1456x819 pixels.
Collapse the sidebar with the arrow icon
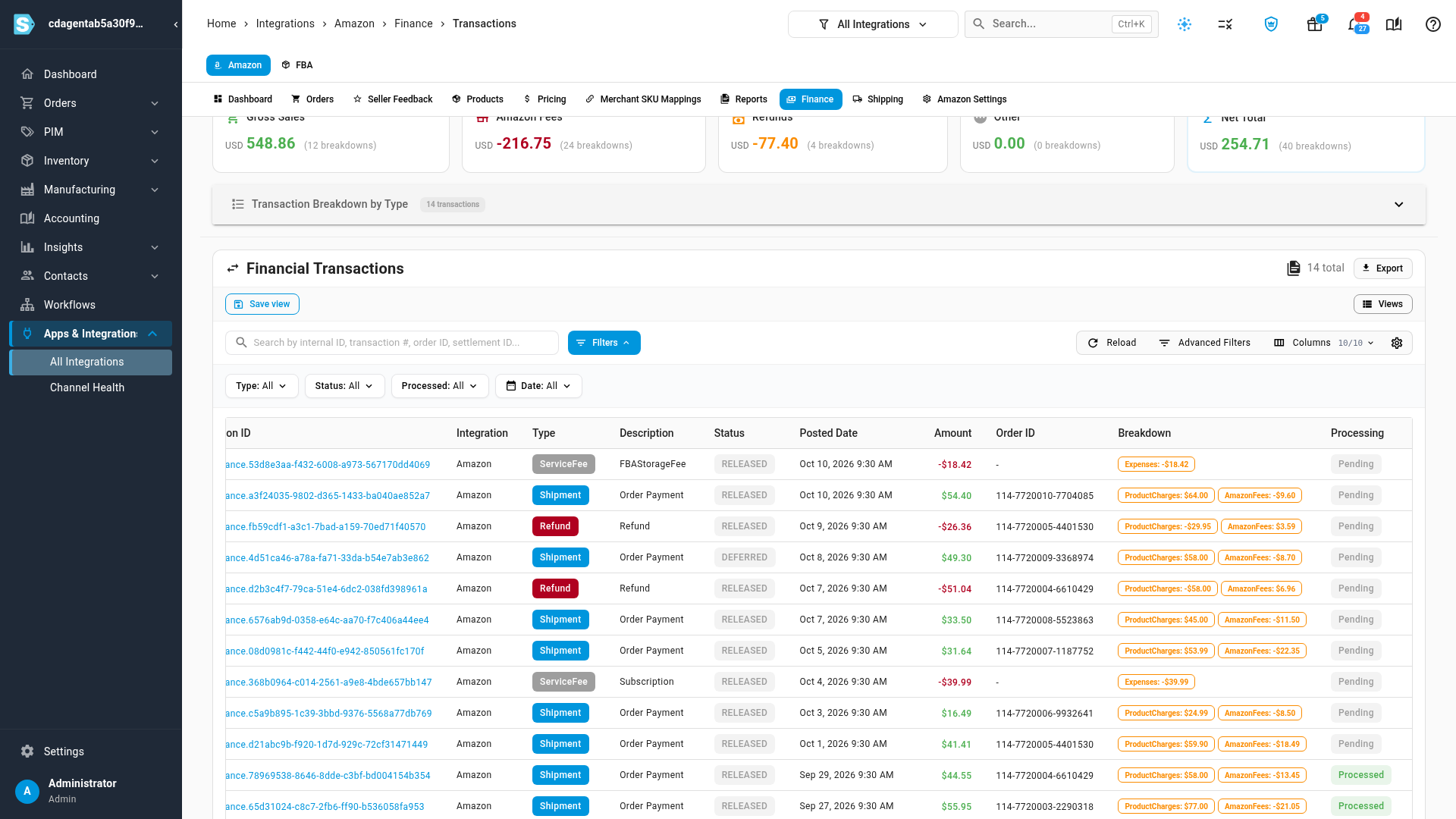coord(176,24)
